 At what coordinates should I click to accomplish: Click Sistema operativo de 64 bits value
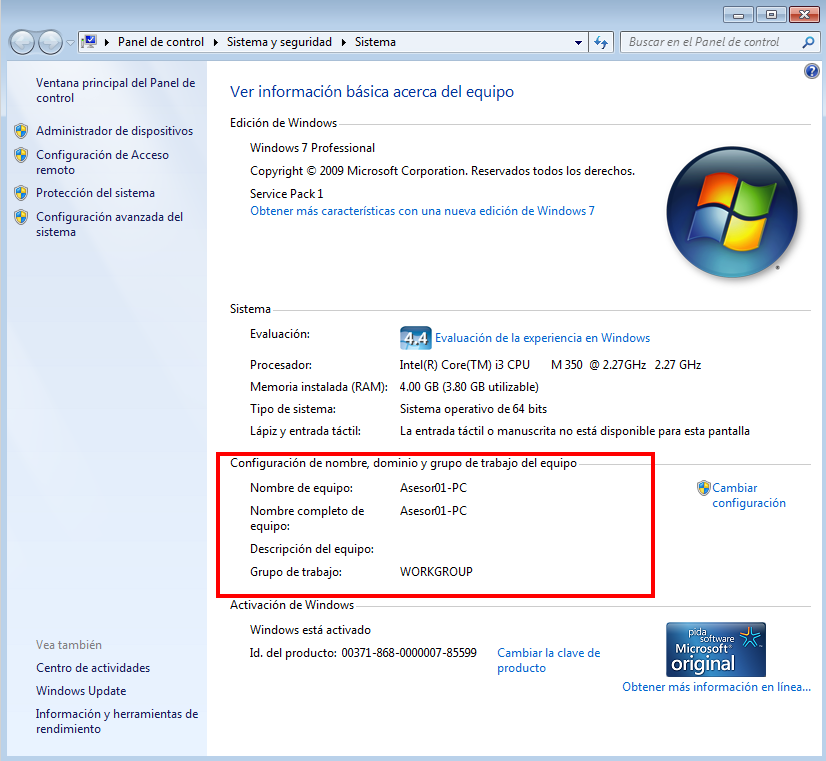coord(473,409)
